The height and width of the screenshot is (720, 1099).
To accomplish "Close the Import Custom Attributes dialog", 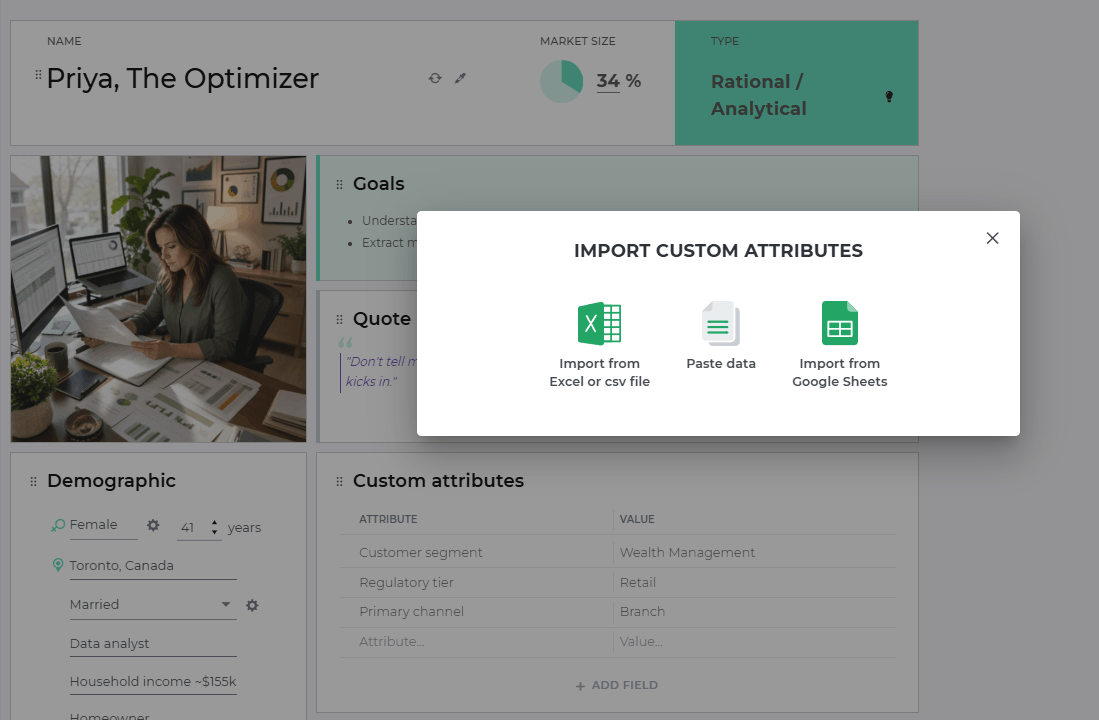I will [992, 238].
